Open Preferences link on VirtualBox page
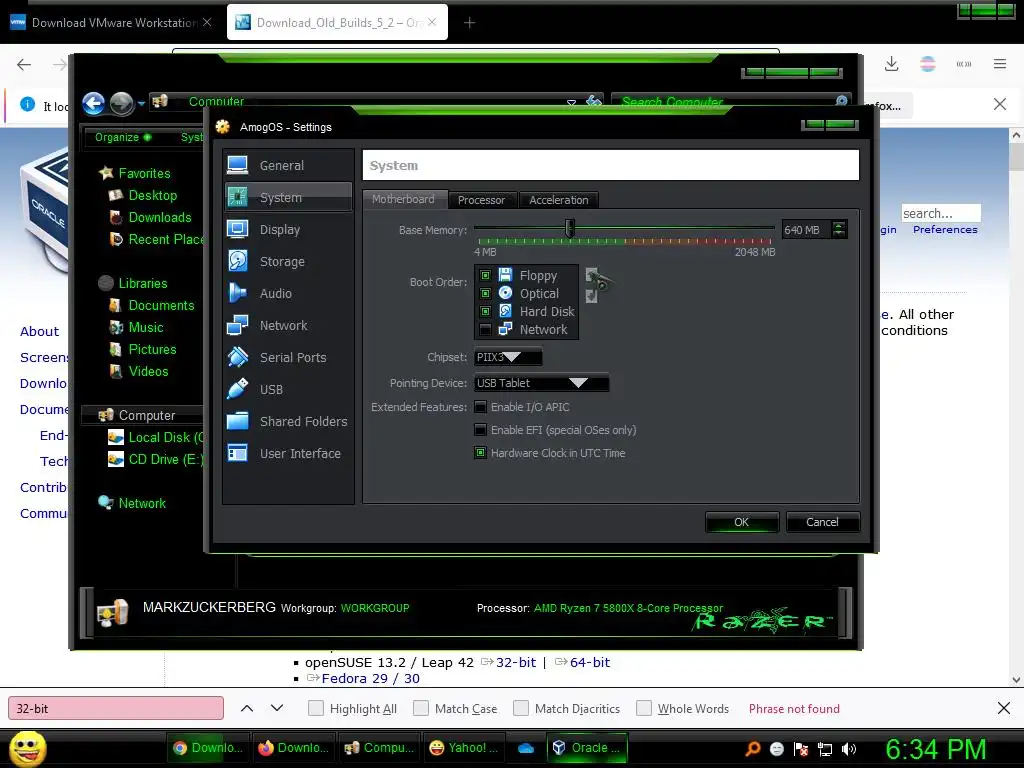The height and width of the screenshot is (768, 1024). tap(945, 229)
